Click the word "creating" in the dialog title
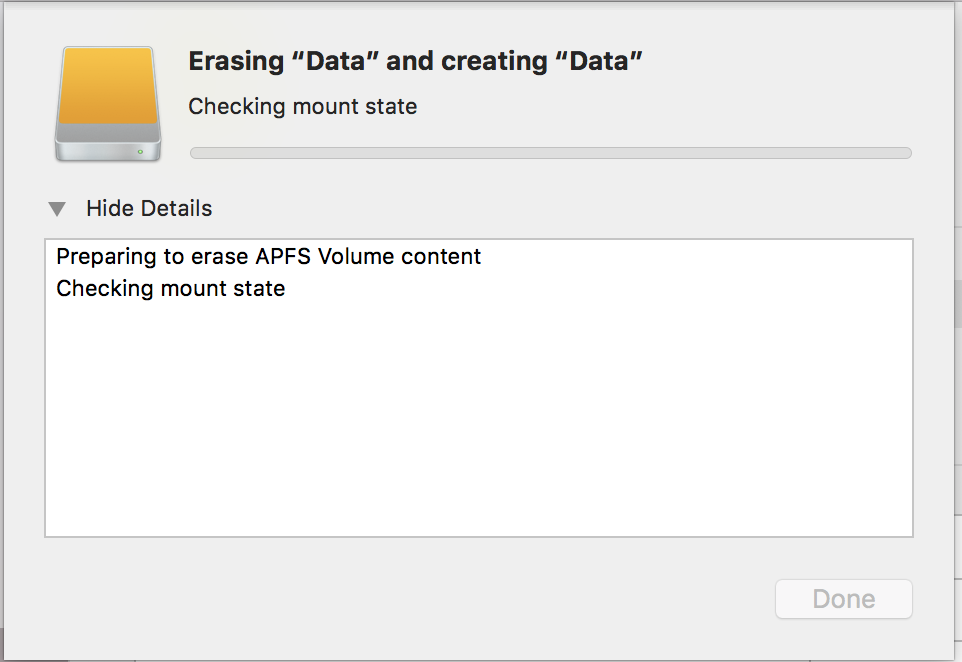Image resolution: width=962 pixels, height=662 pixels. coord(495,61)
